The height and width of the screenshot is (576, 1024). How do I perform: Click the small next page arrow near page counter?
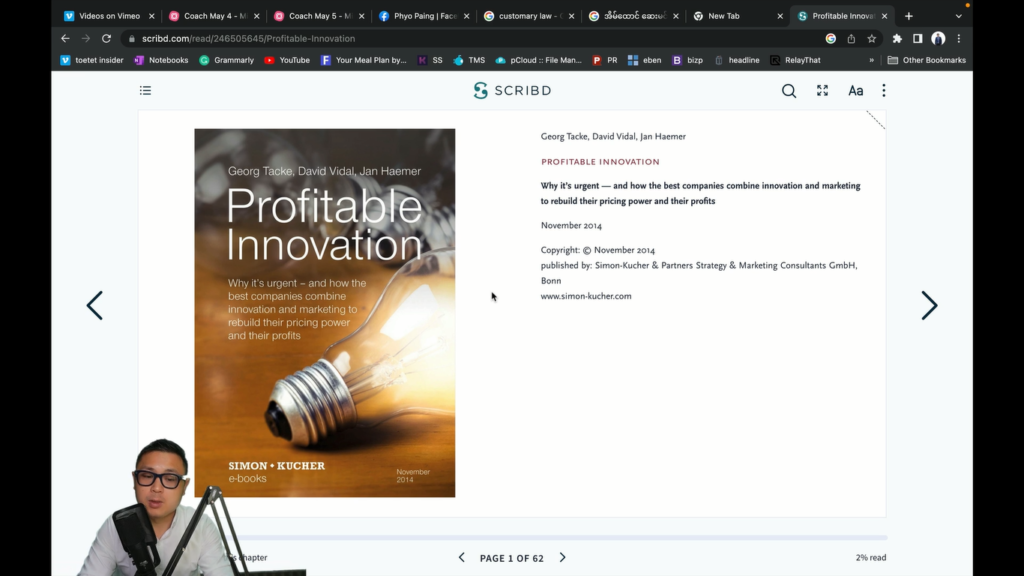pyautogui.click(x=562, y=558)
